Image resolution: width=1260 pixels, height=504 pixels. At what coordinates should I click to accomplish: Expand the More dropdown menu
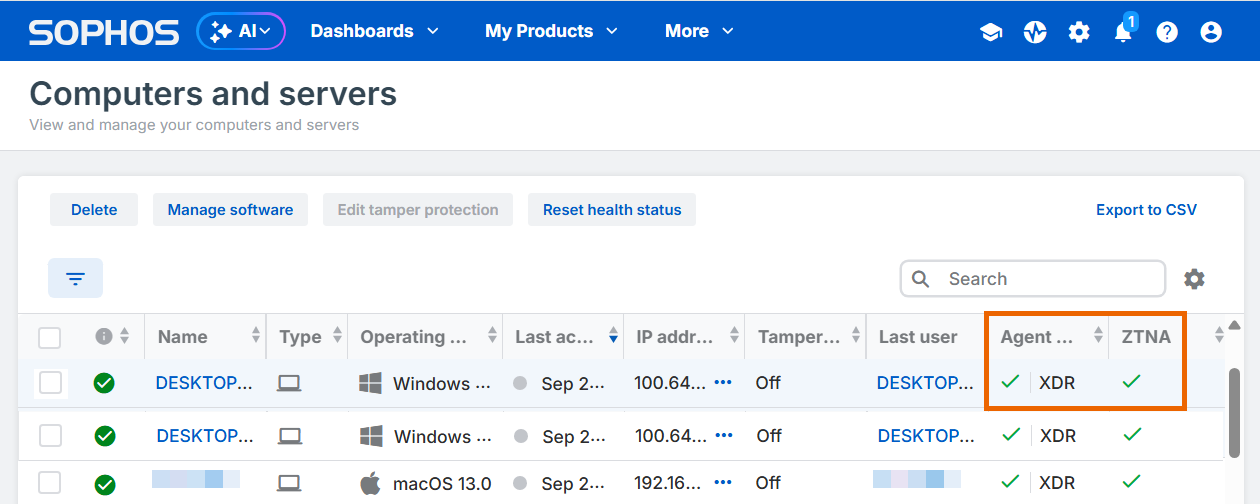(x=699, y=31)
